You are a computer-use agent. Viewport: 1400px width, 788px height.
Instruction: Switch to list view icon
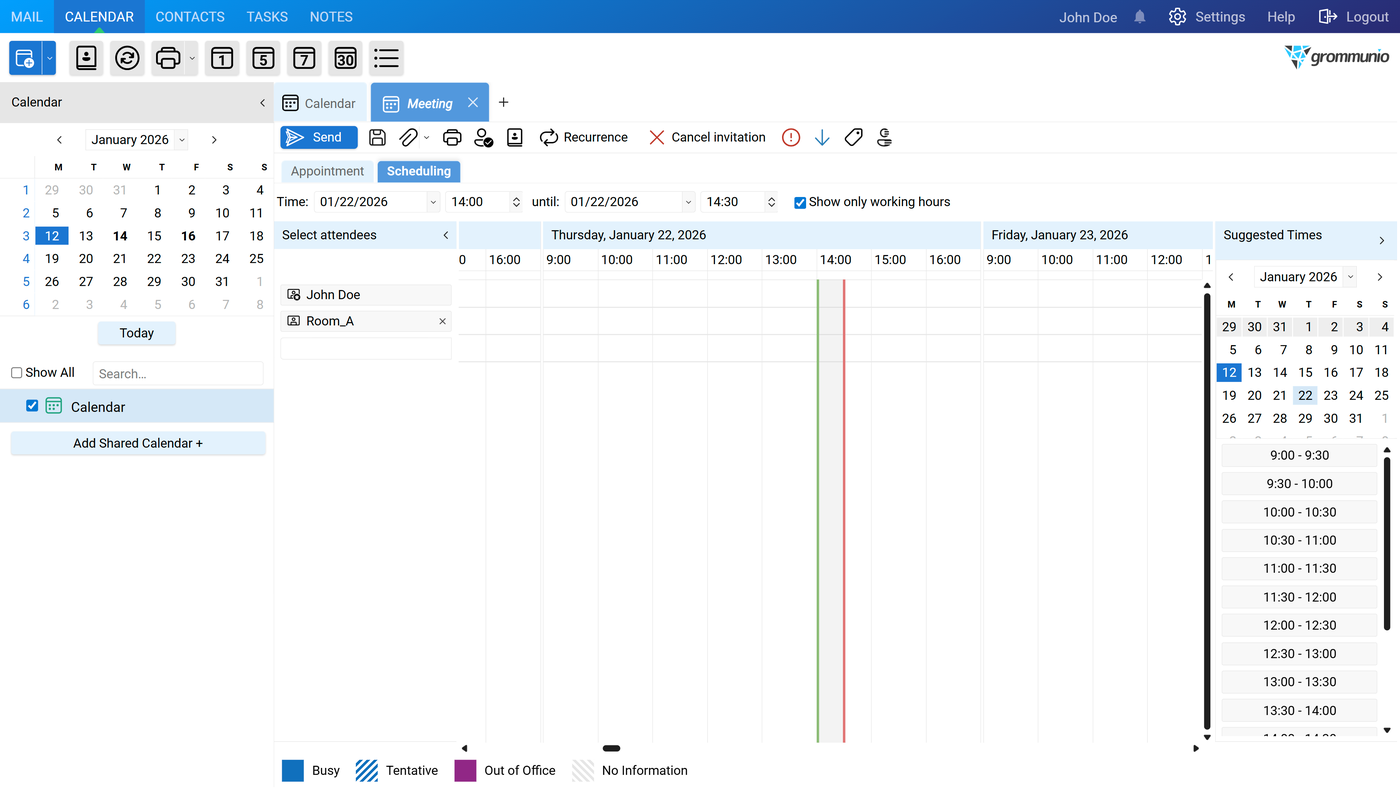click(x=386, y=58)
